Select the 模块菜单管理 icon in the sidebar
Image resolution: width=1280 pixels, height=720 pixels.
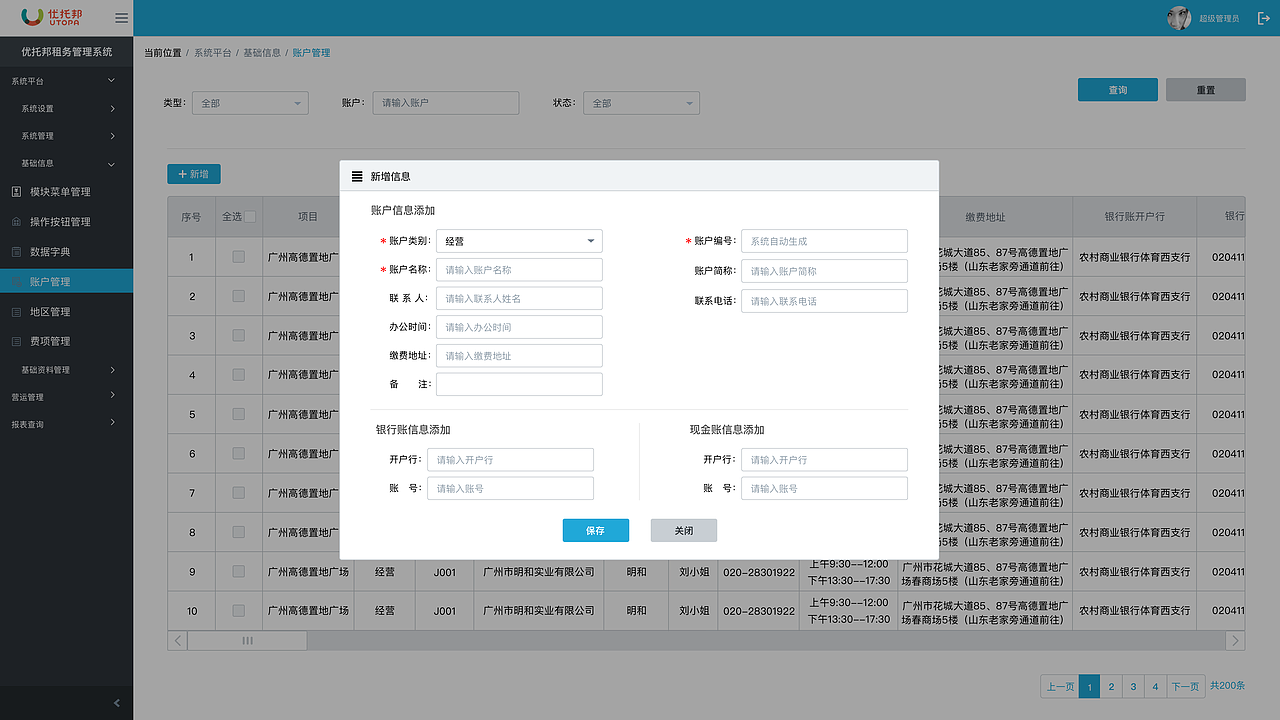click(x=14, y=191)
